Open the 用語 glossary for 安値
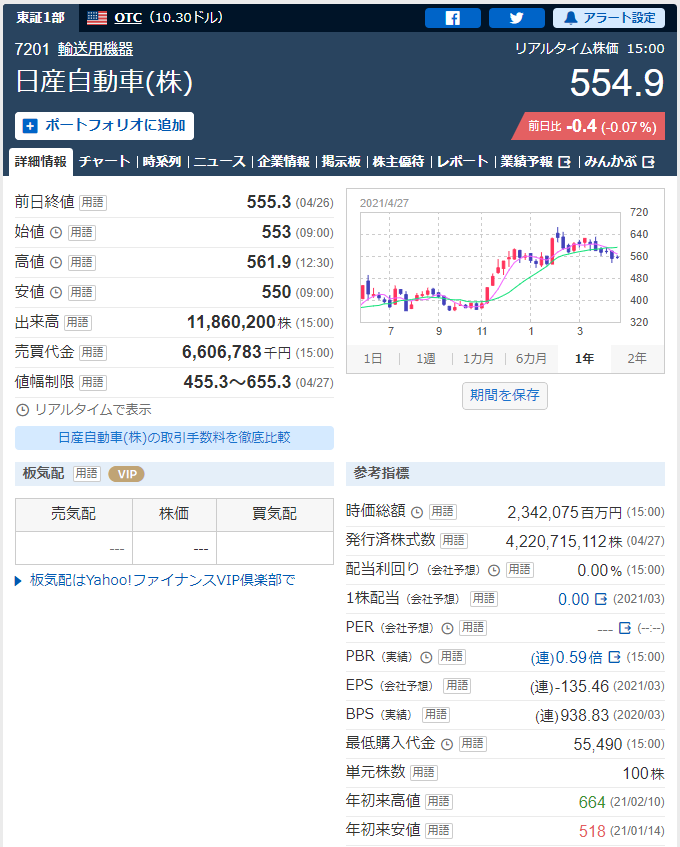 pos(82,293)
